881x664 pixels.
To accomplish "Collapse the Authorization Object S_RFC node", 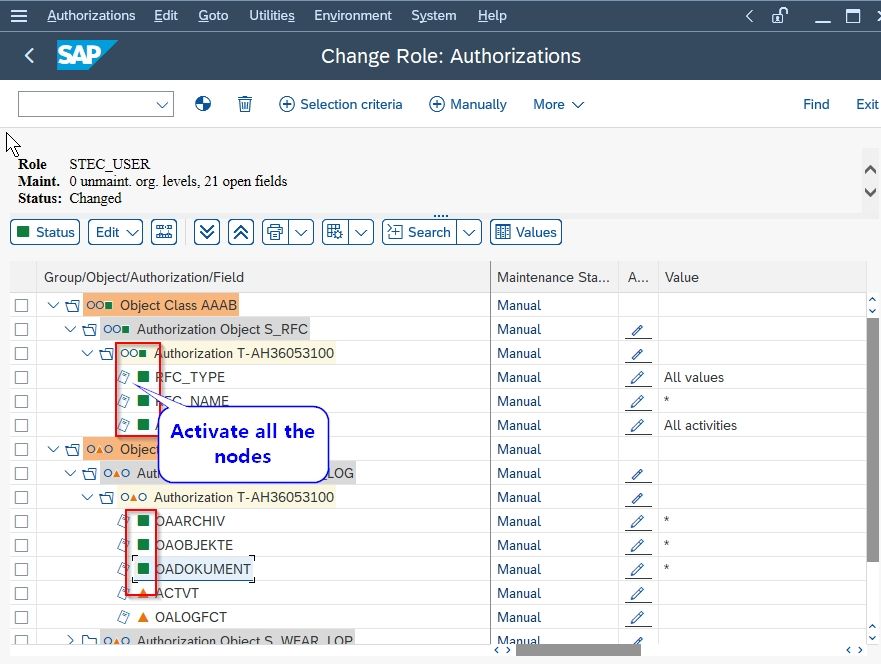I will coord(70,329).
